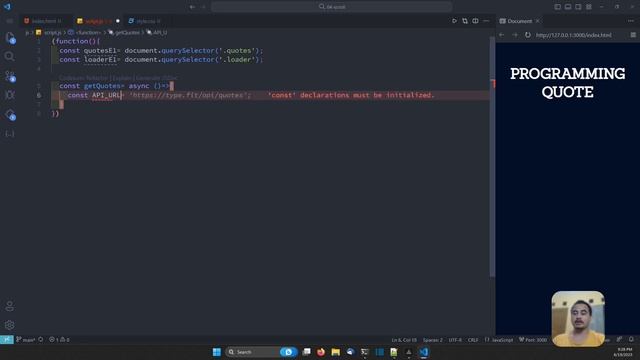Viewport: 640px width, 360px height.
Task: Open the browser preview menu icon
Action: [x=633, y=35]
